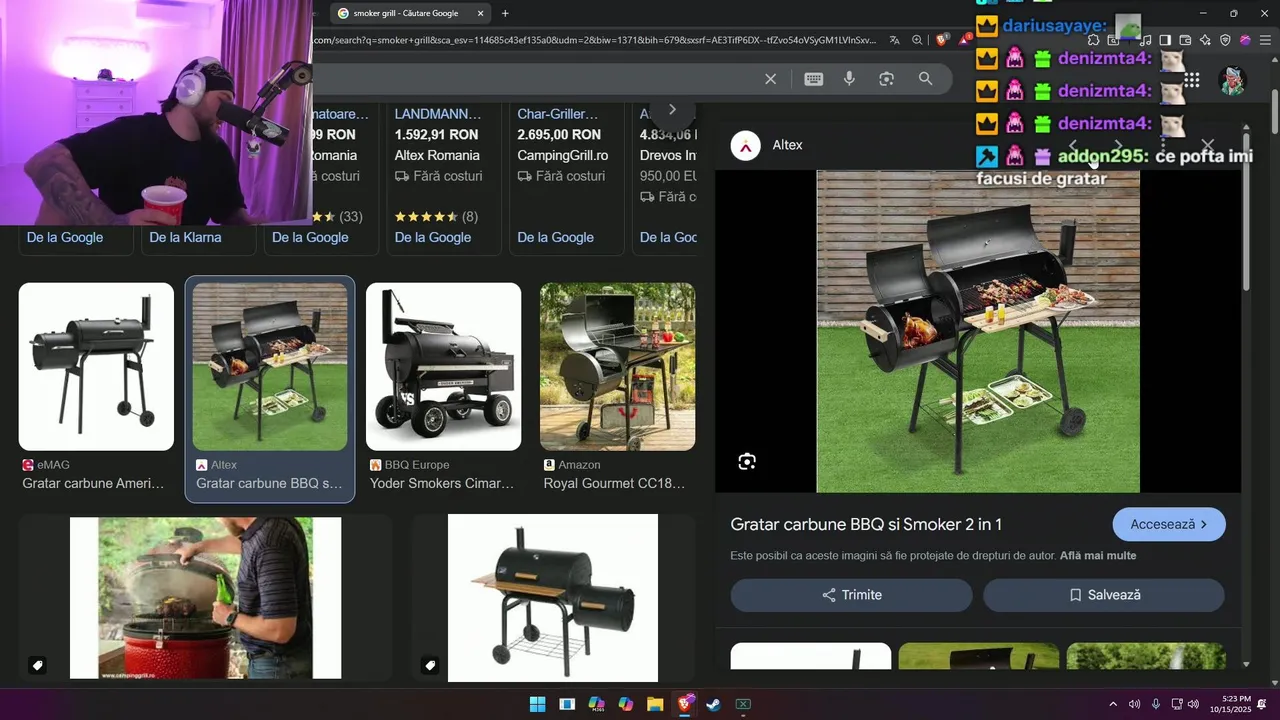
Task: Open the browser hamburger main menu
Action: (1265, 40)
